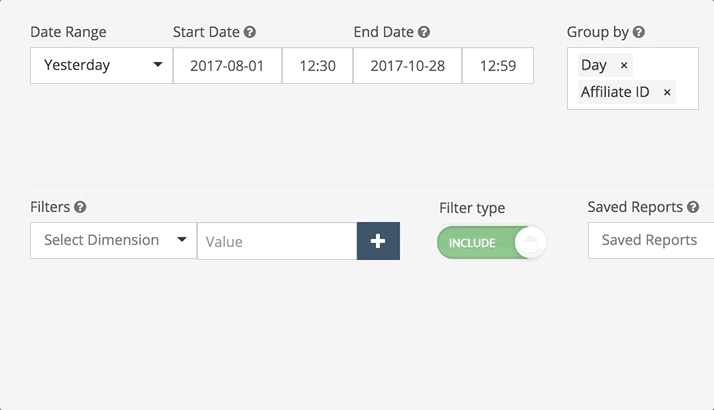
Task: Toggle the INCLUDE filter type switch
Action: coord(491,242)
